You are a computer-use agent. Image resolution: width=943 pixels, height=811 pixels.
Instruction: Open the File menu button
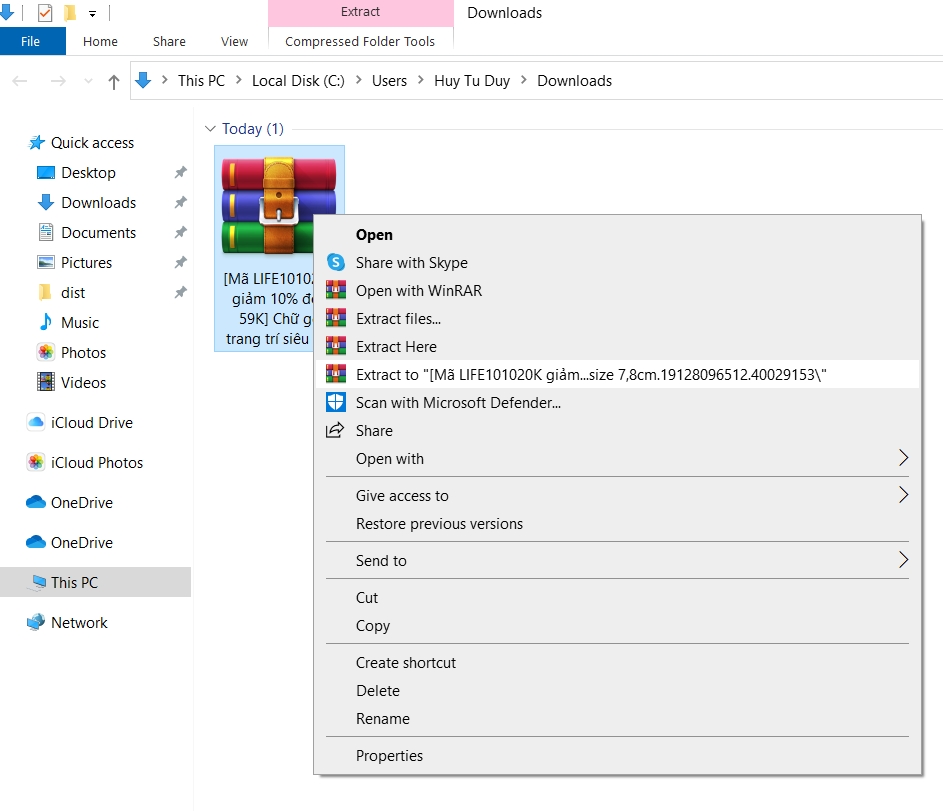(31, 42)
